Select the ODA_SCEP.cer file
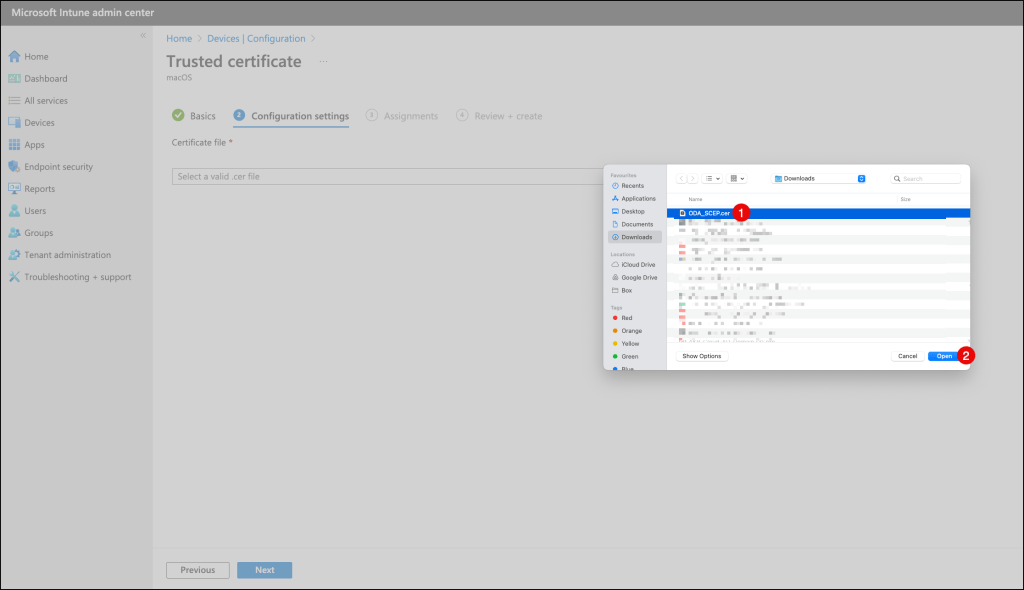The height and width of the screenshot is (590, 1024). tap(708, 213)
